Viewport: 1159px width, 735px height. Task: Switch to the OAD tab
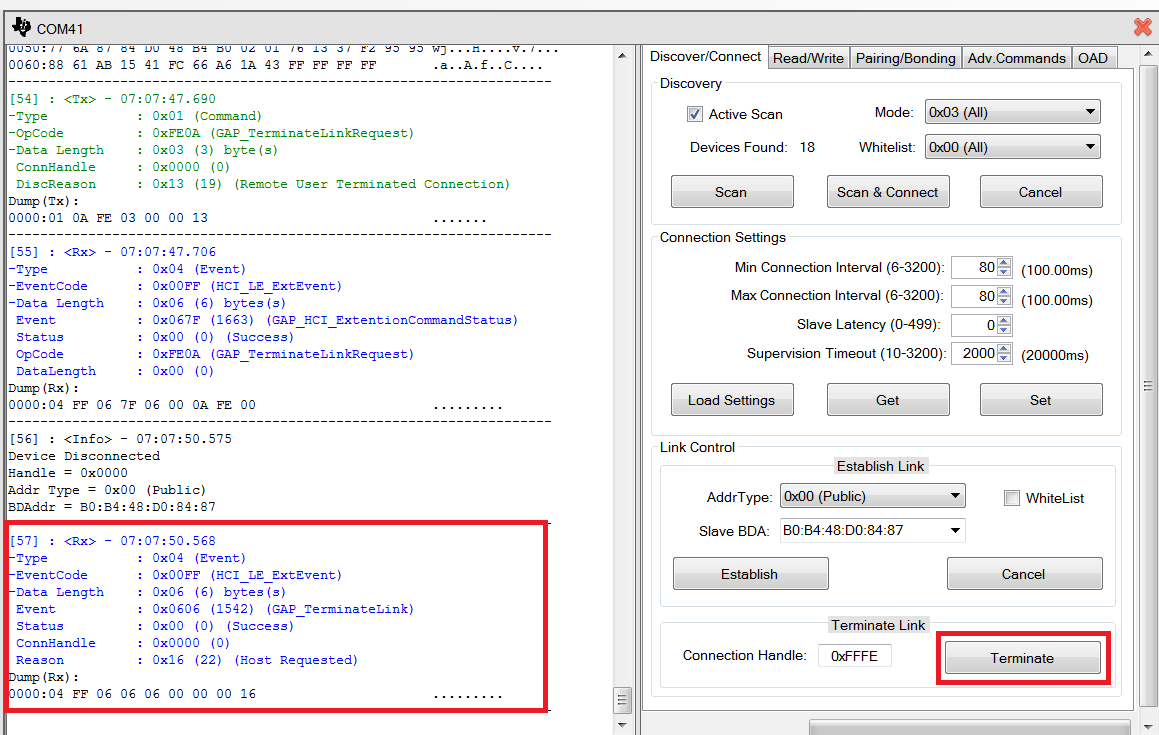coord(1092,58)
